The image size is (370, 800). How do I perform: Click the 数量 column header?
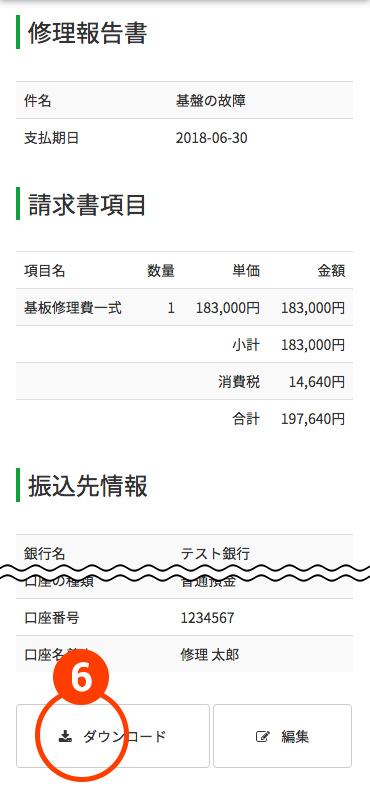coord(161,270)
